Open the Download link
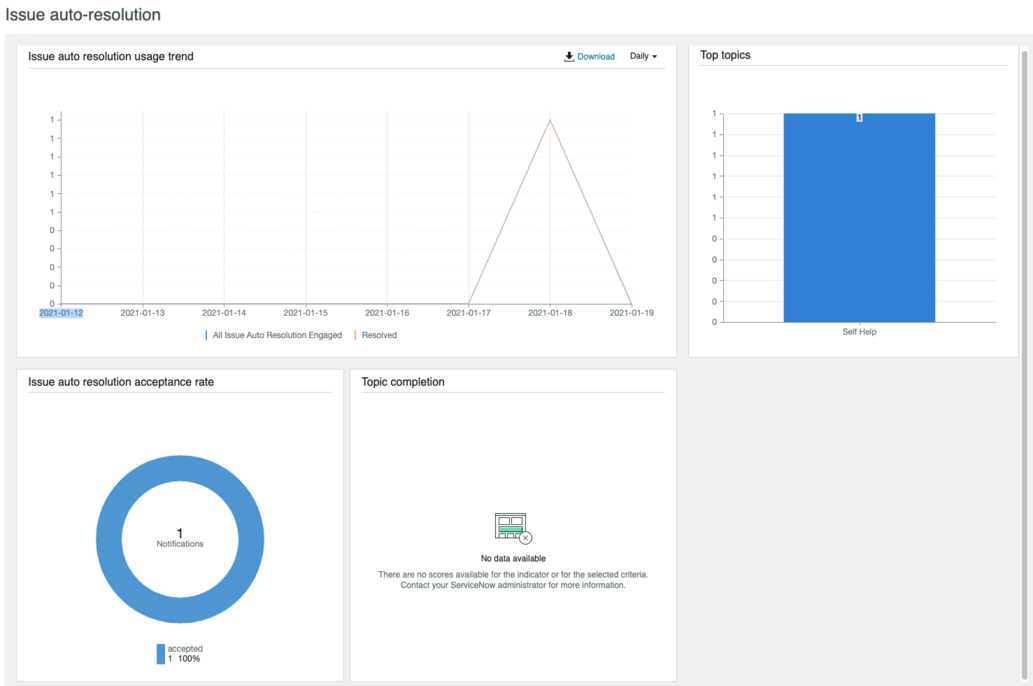The height and width of the screenshot is (686, 1033). 596,57
